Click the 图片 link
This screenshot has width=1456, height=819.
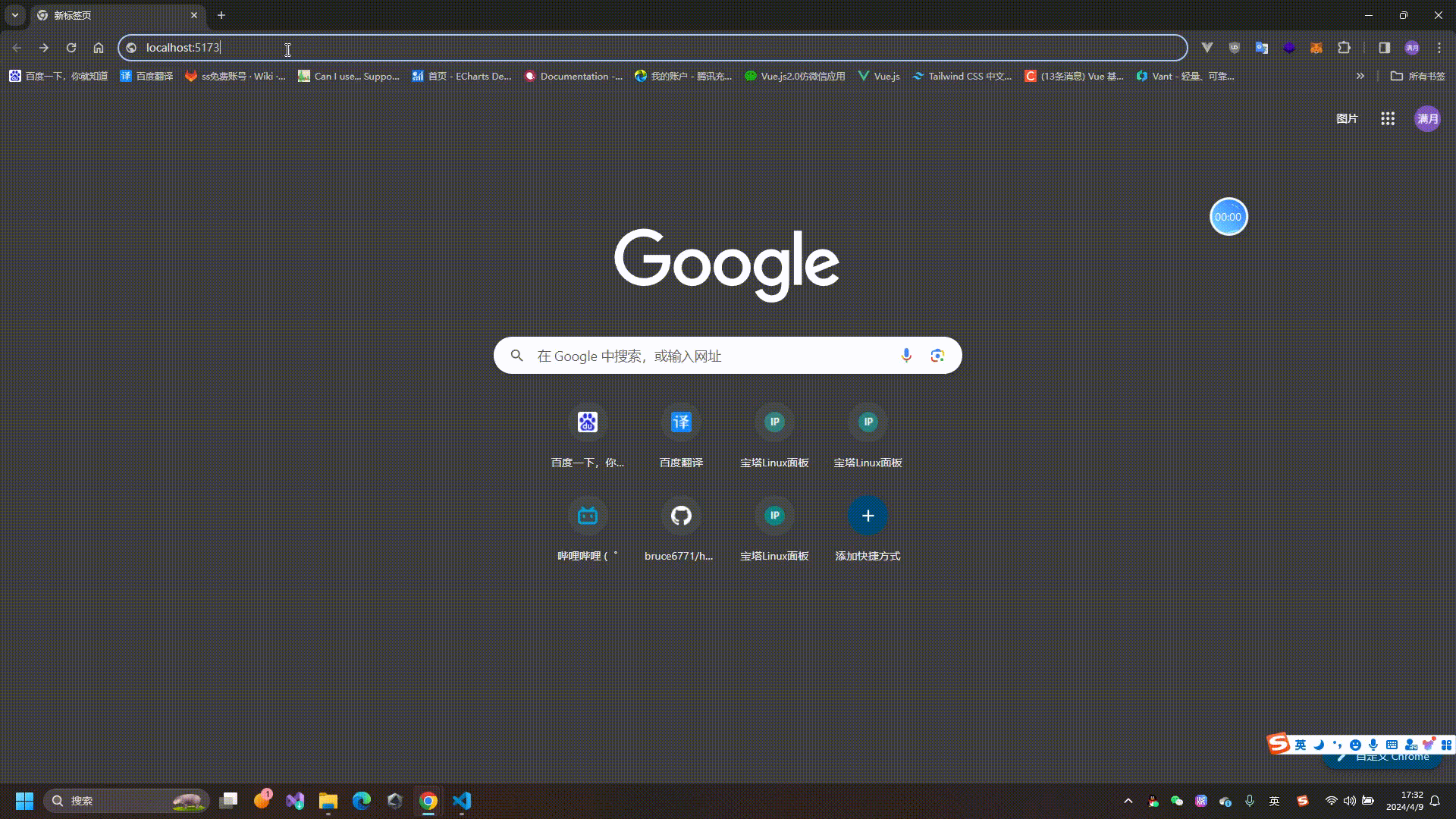tap(1347, 118)
